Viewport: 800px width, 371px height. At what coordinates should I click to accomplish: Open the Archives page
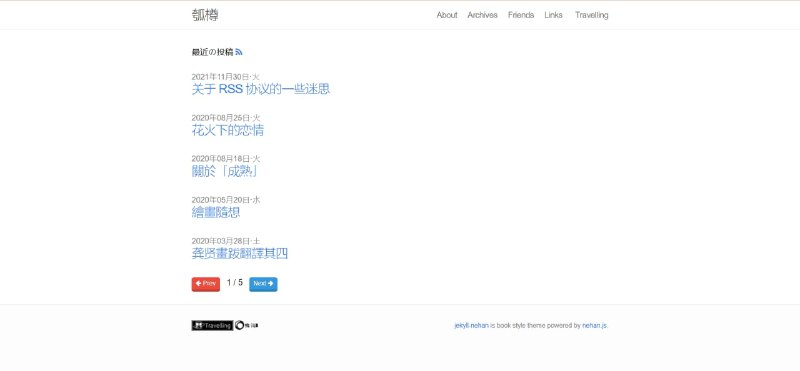coord(482,15)
